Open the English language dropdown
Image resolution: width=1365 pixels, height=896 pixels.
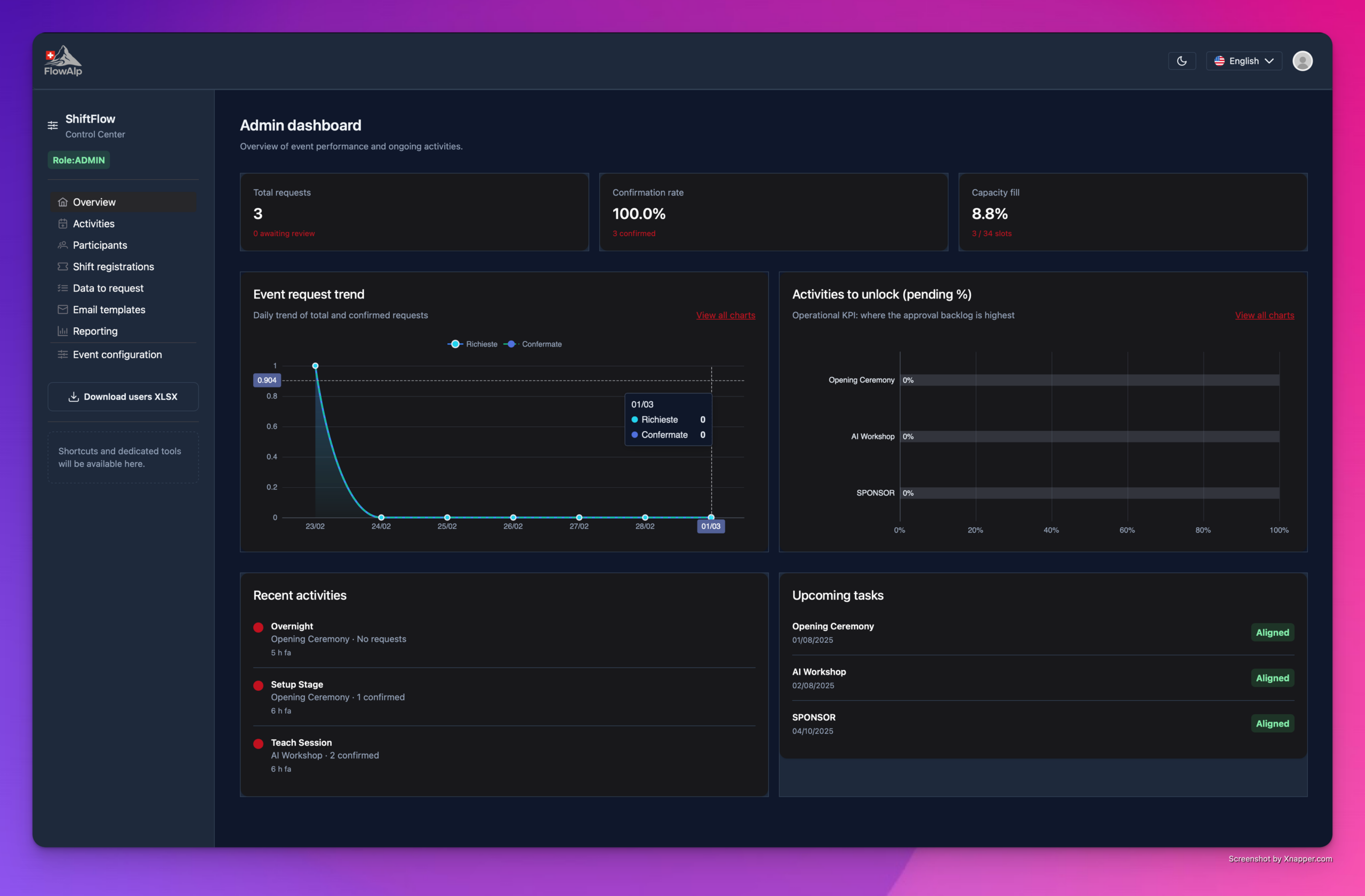point(1243,61)
